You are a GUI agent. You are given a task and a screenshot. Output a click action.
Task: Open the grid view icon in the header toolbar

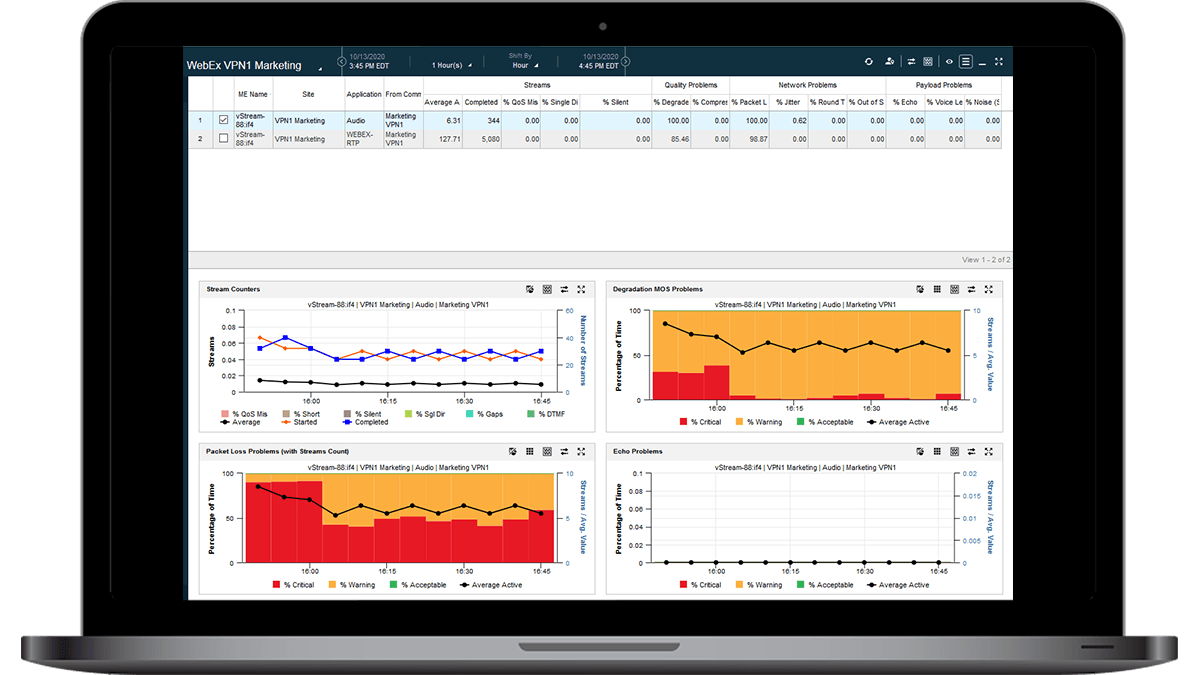click(x=928, y=61)
